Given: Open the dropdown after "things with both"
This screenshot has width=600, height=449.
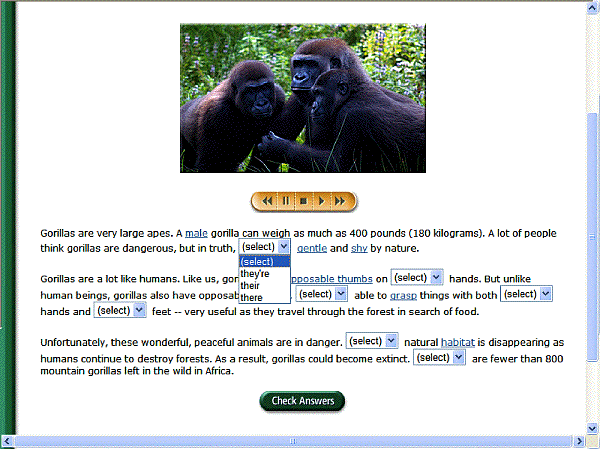Looking at the screenshot, I should pyautogui.click(x=526, y=294).
